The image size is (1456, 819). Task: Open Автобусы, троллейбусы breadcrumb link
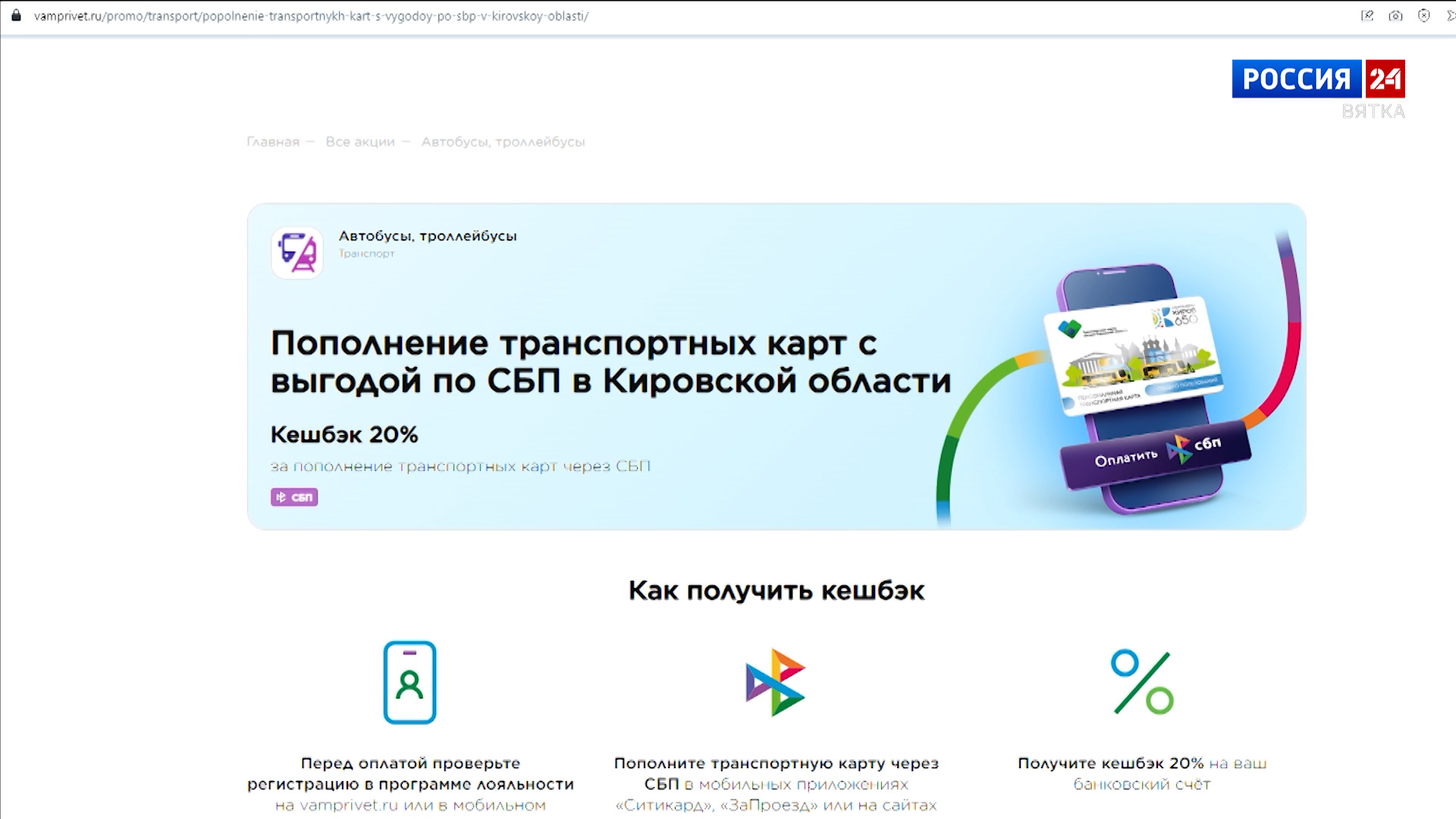503,142
